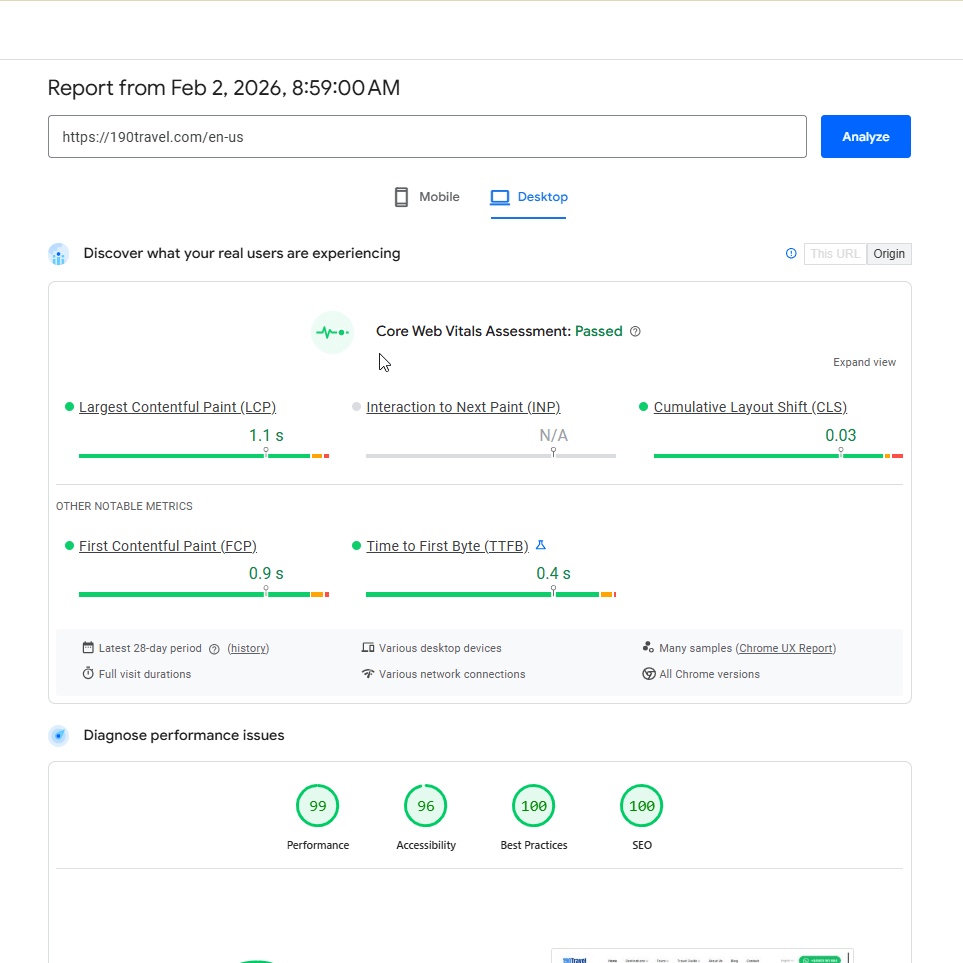Open the Cumulative Layout Shift (CLS) link
The image size is (963, 963).
(750, 407)
